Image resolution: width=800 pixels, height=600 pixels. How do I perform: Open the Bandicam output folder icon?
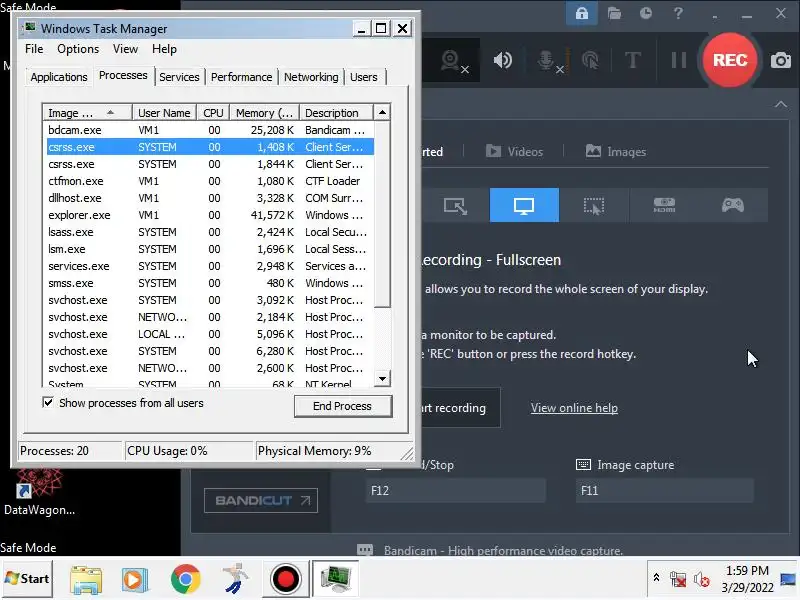614,13
